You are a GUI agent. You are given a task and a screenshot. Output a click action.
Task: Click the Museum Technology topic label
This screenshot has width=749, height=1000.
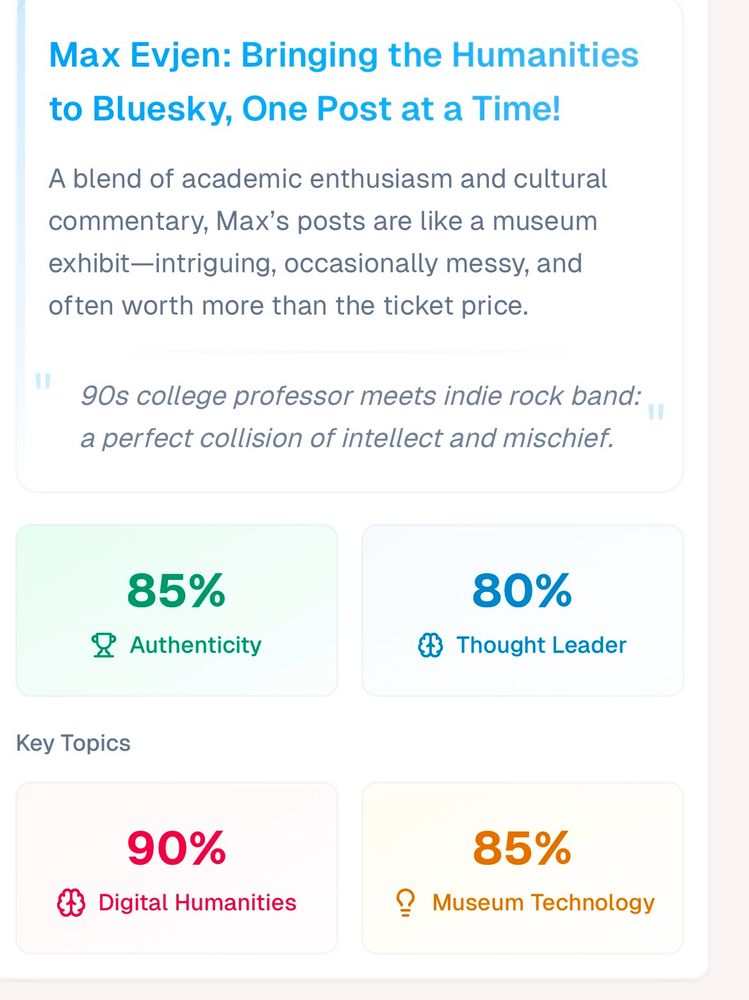pos(543,903)
